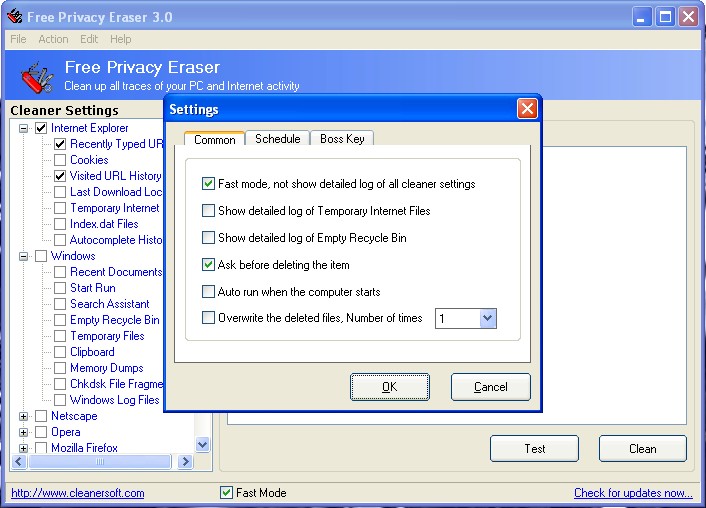Select Memory Dumps tree item
Viewport: 706px width, 508px height.
107,368
